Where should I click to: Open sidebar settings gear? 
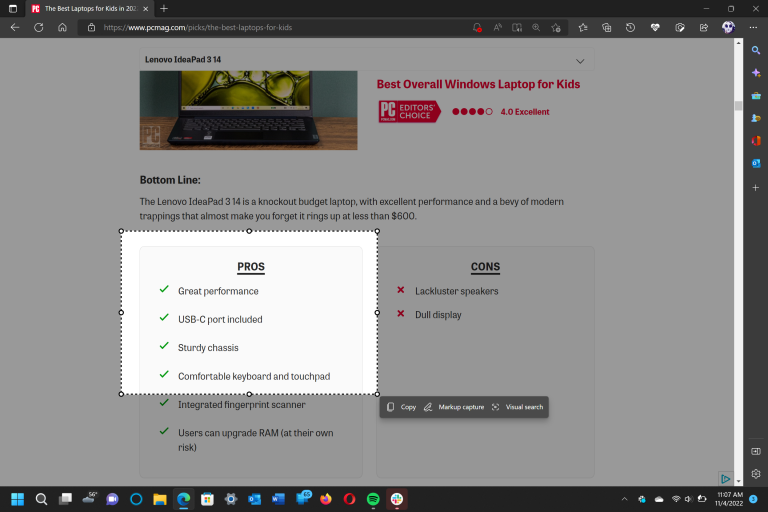coord(756,474)
